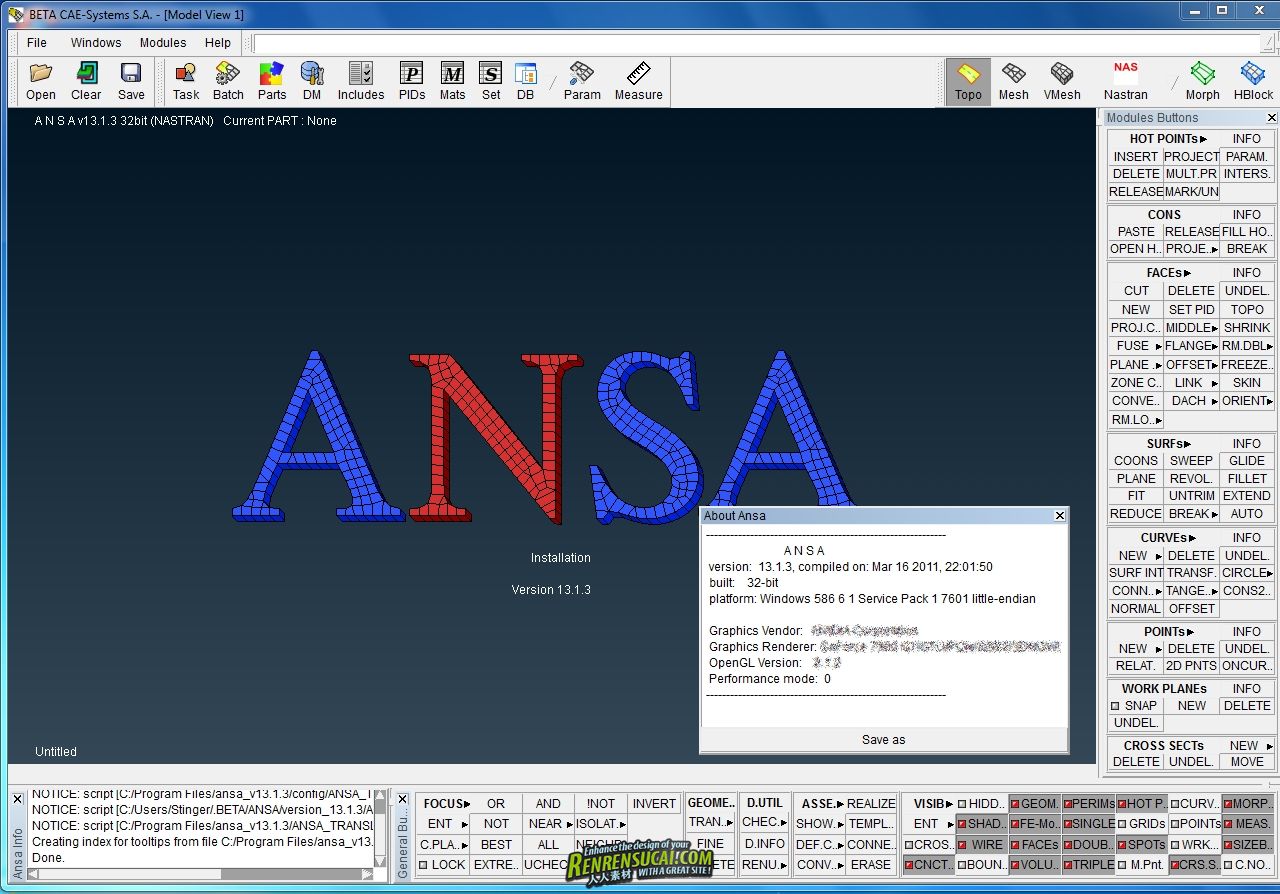The width and height of the screenshot is (1280, 894).
Task: Toggle the GRIDs visibility flag
Action: [x=1121, y=824]
